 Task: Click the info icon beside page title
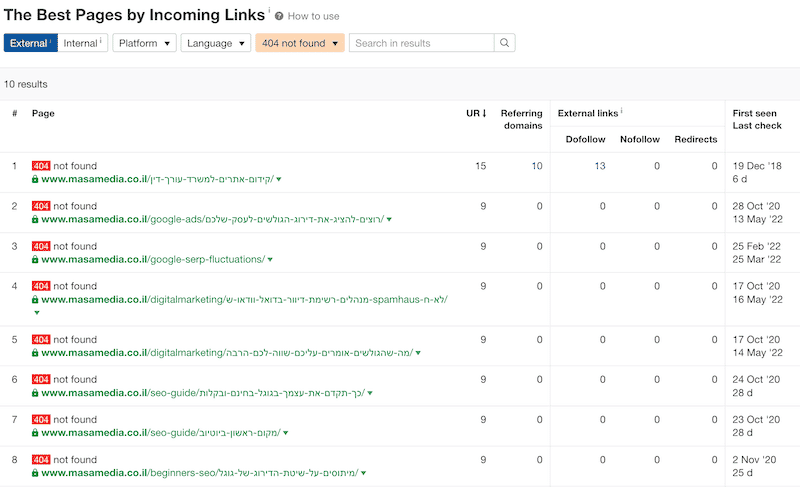pos(267,12)
